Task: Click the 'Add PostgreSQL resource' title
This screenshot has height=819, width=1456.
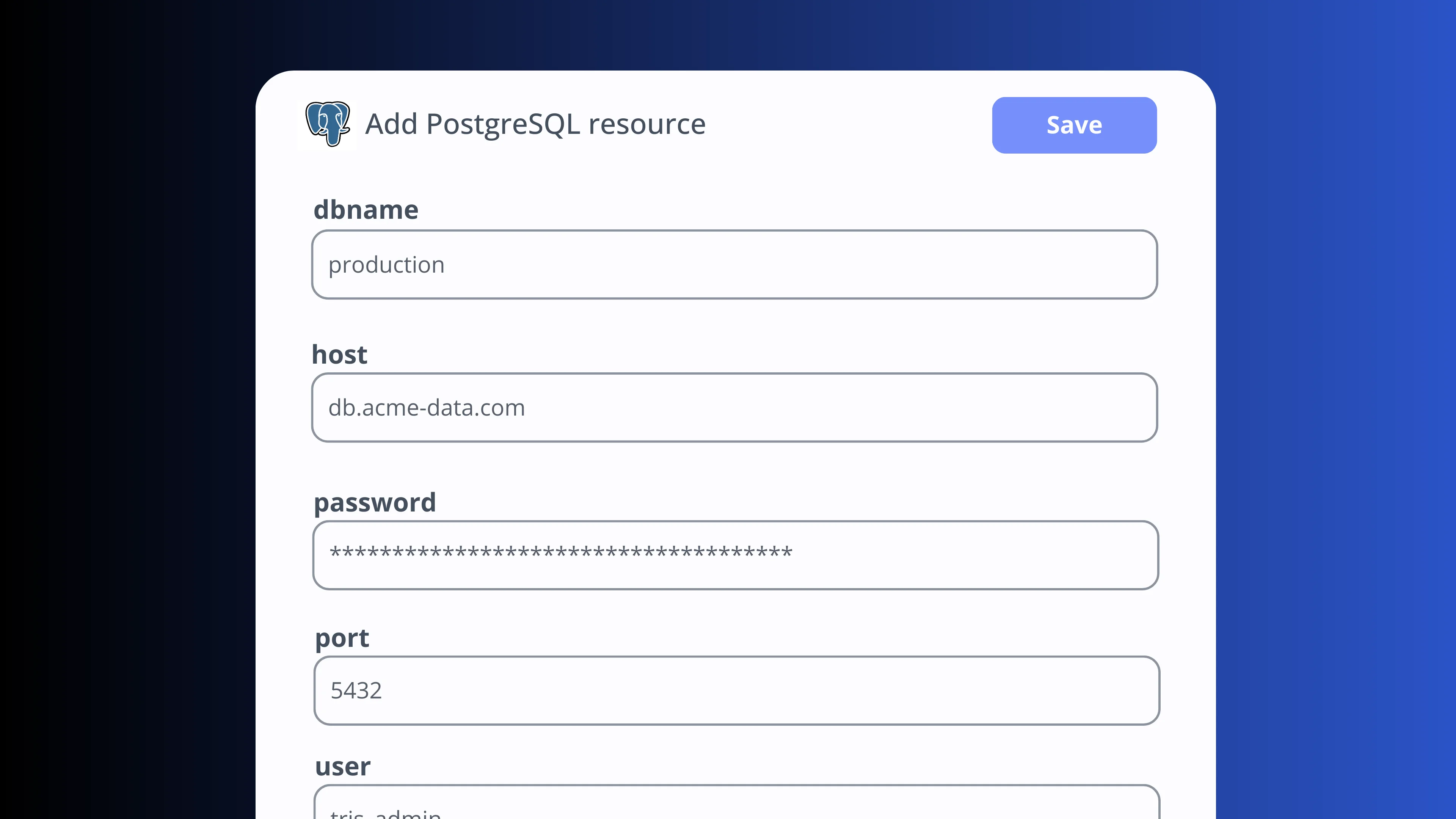Action: (x=535, y=124)
